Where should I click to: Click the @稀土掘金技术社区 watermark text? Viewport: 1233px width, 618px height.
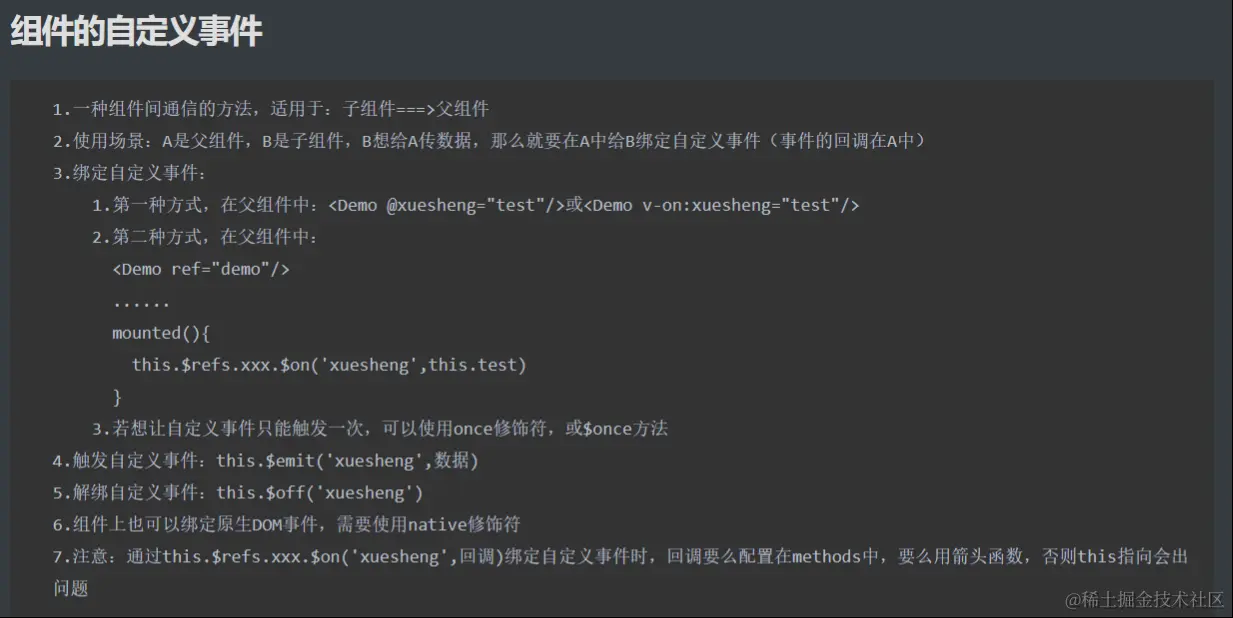point(1144,599)
